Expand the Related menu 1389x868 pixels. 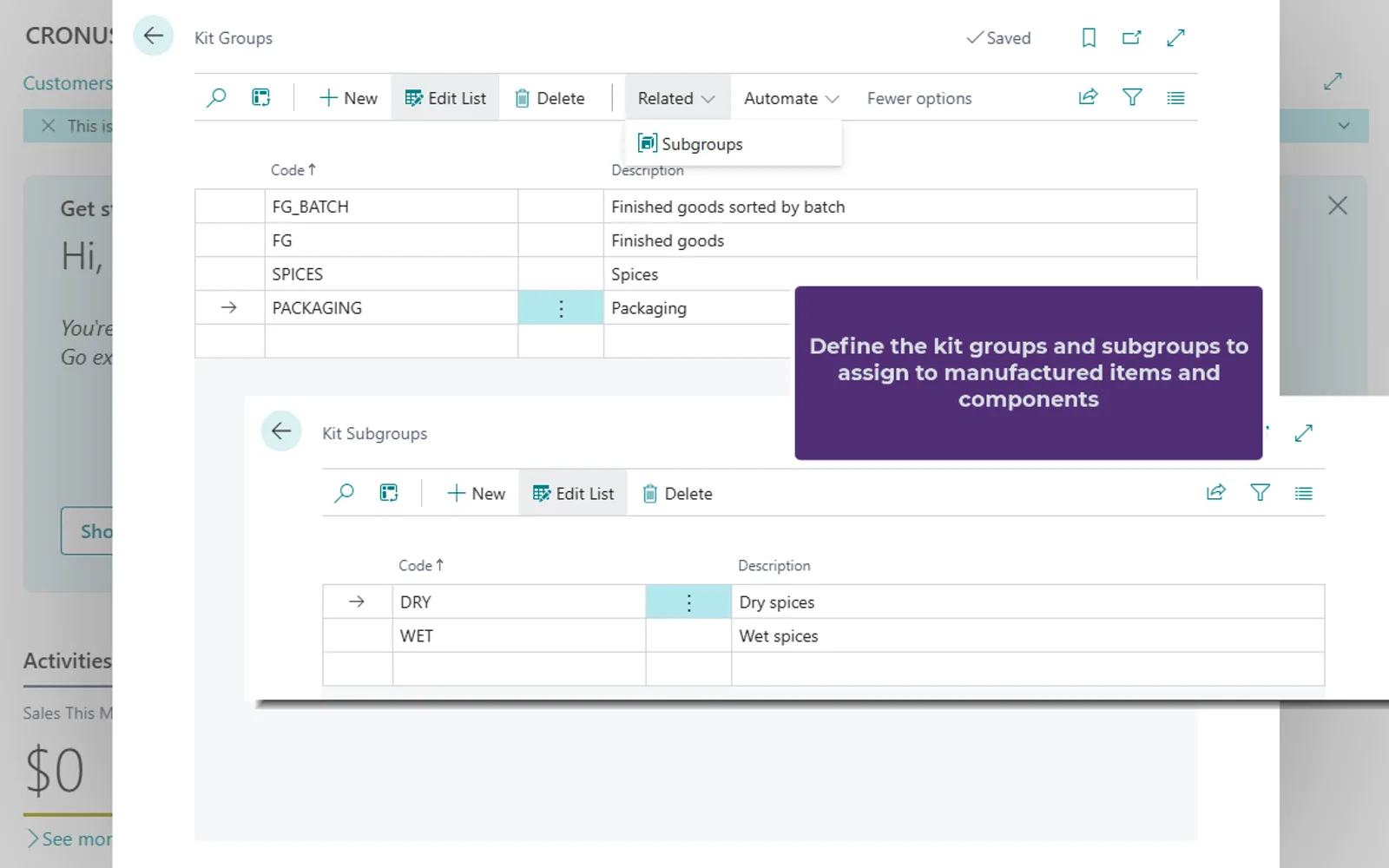click(677, 98)
